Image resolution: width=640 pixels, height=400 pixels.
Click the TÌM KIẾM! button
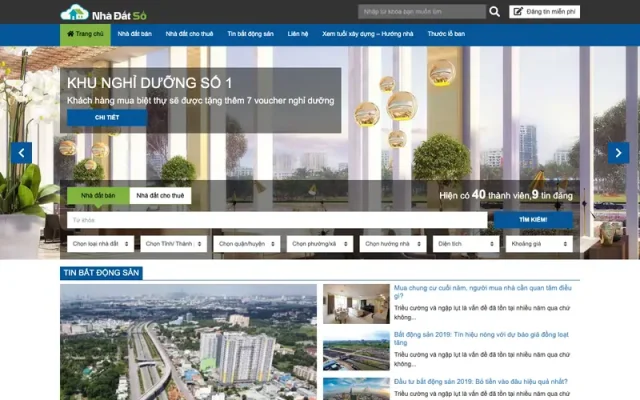click(x=533, y=220)
